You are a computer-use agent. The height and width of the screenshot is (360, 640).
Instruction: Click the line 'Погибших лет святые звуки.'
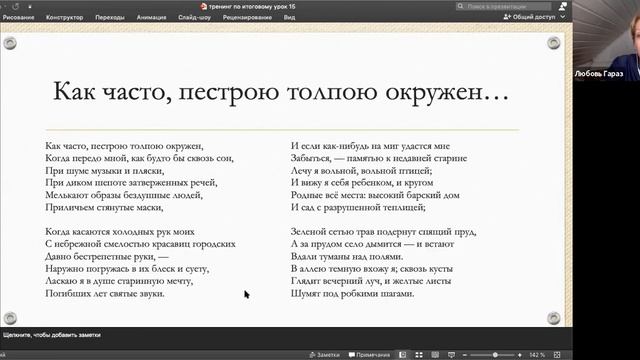[105, 293]
